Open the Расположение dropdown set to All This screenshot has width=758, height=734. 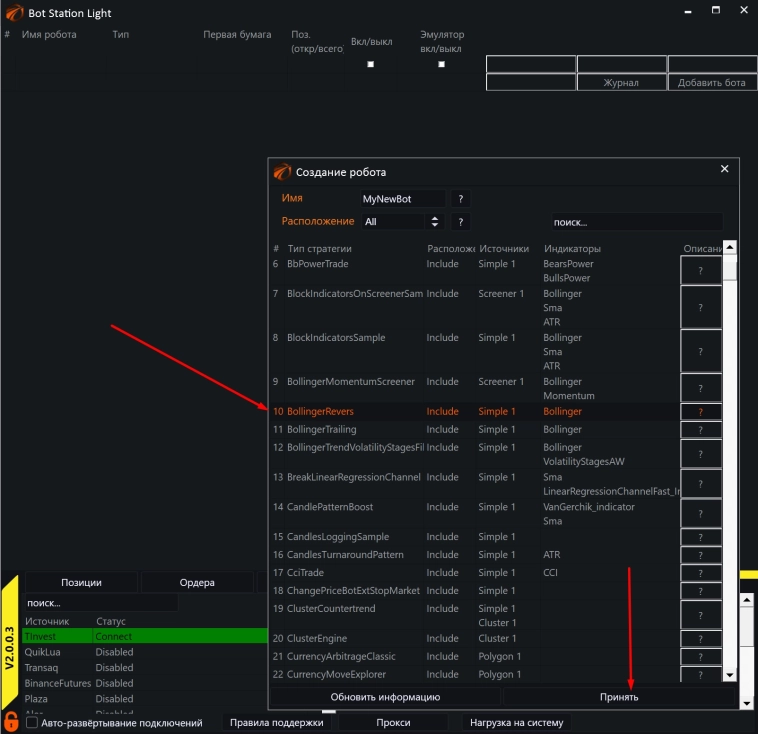[400, 222]
